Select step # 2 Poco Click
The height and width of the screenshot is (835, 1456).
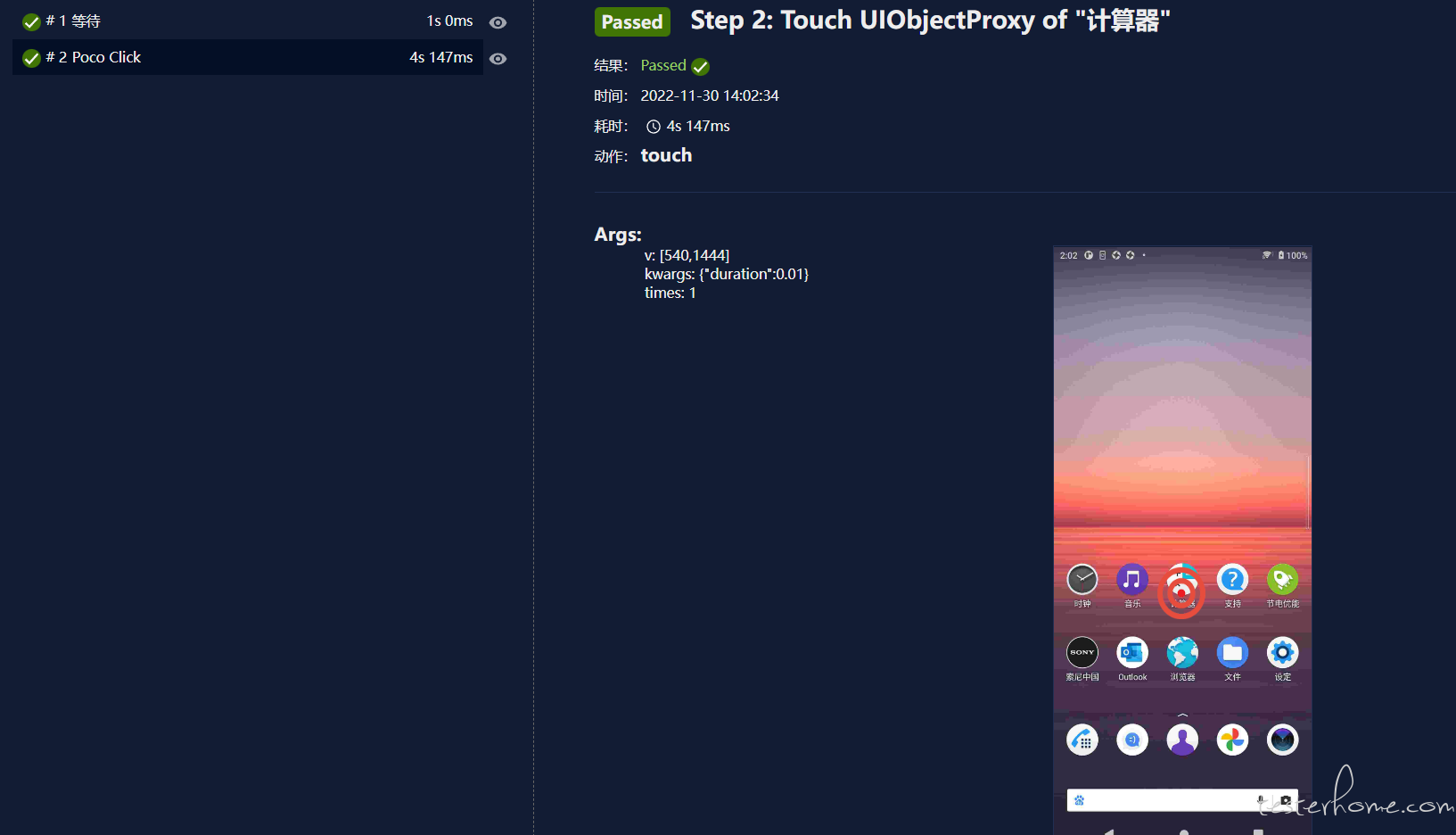[x=248, y=57]
